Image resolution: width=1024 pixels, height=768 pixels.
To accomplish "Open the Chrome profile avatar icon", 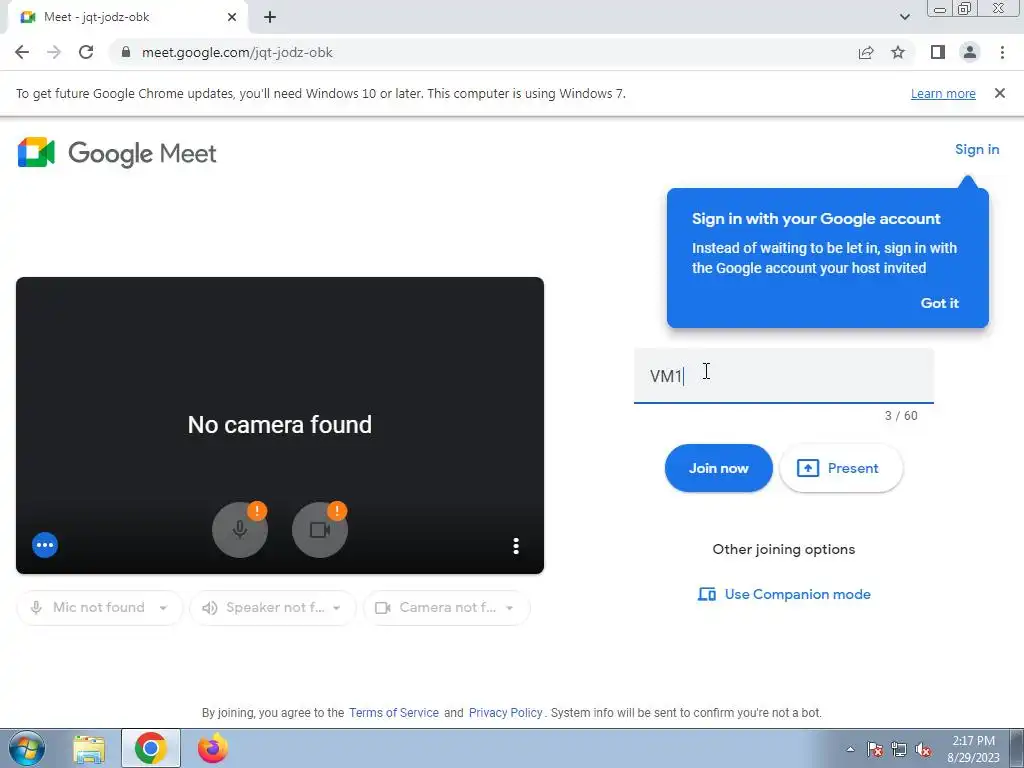I will click(970, 52).
